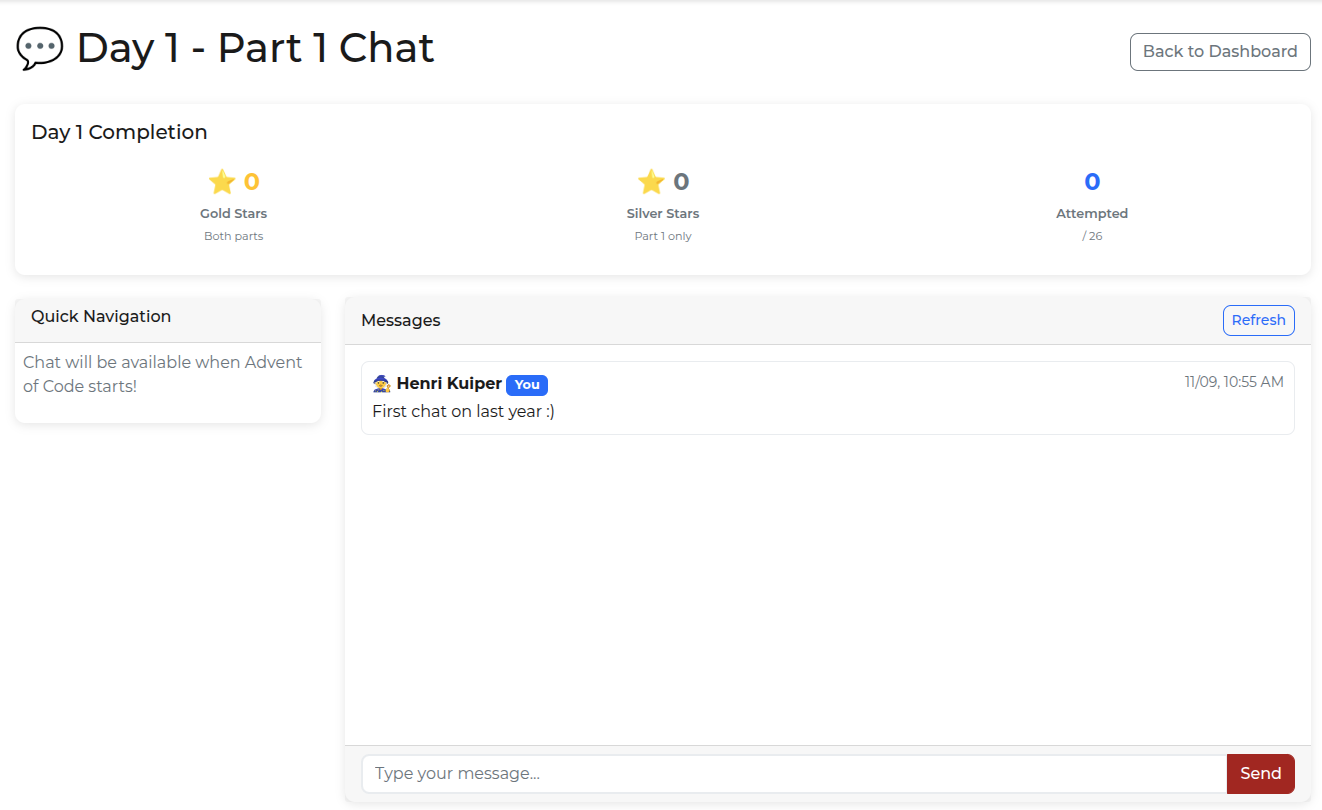Click the gold star icon
The height and width of the screenshot is (810, 1322).
tap(221, 182)
